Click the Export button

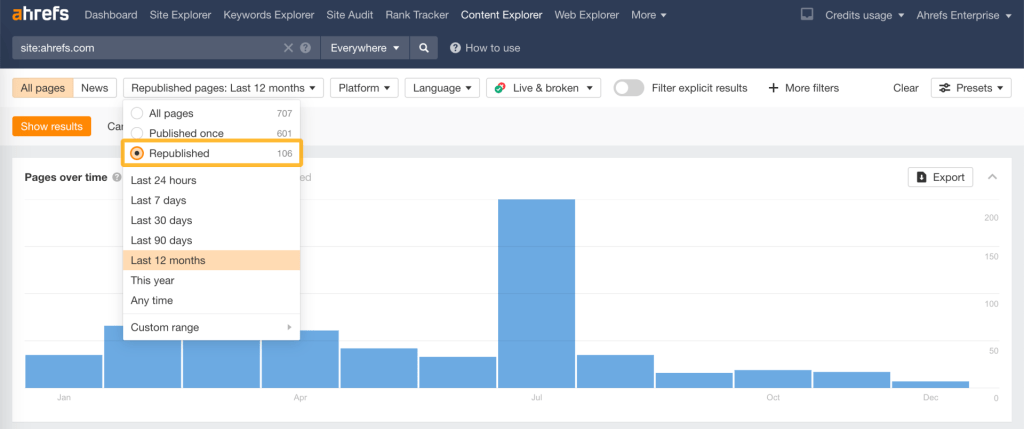point(940,177)
